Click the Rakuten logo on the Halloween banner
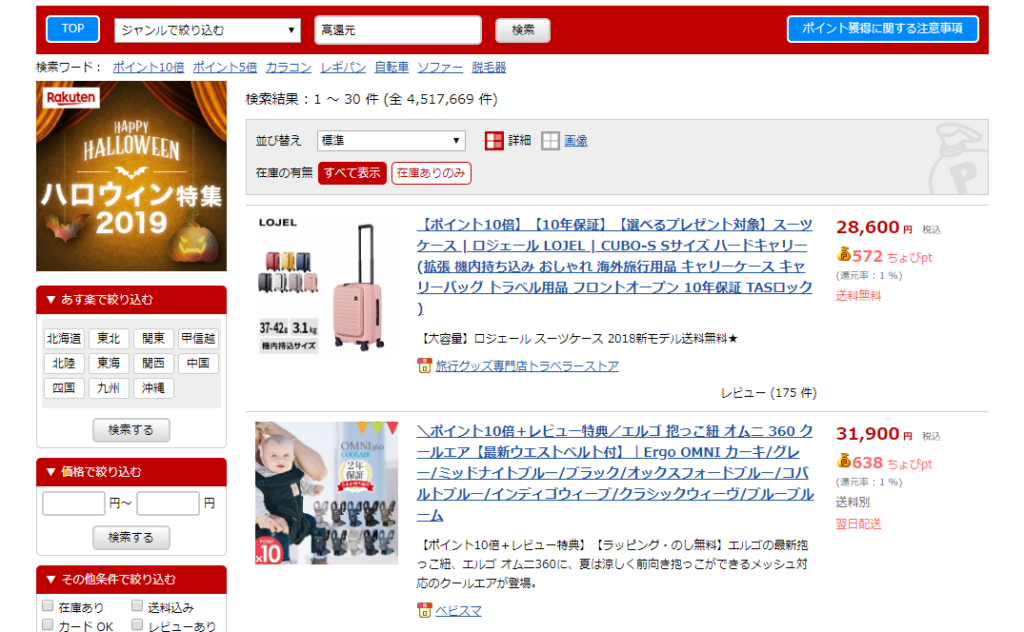The image size is (1024, 632). click(x=71, y=98)
